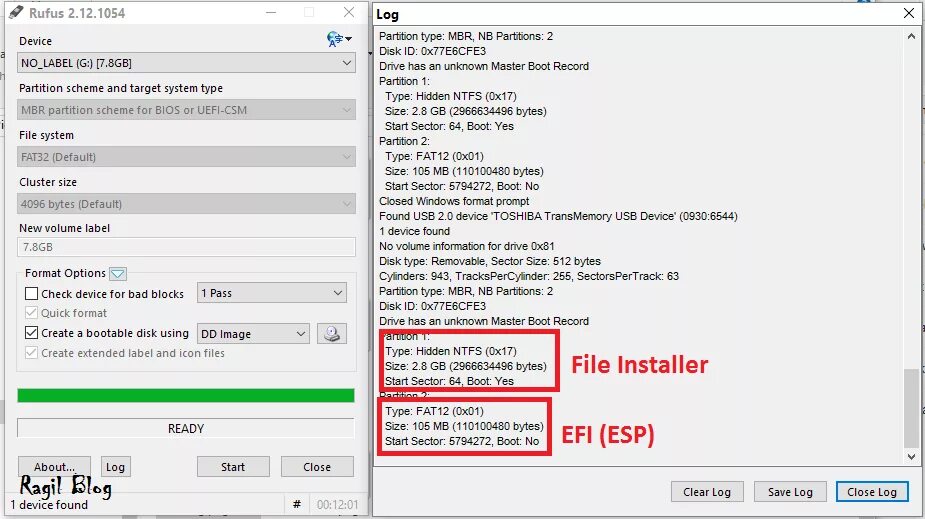Click the 'Device' label
Screen dimensions: 925x519
coord(35,41)
